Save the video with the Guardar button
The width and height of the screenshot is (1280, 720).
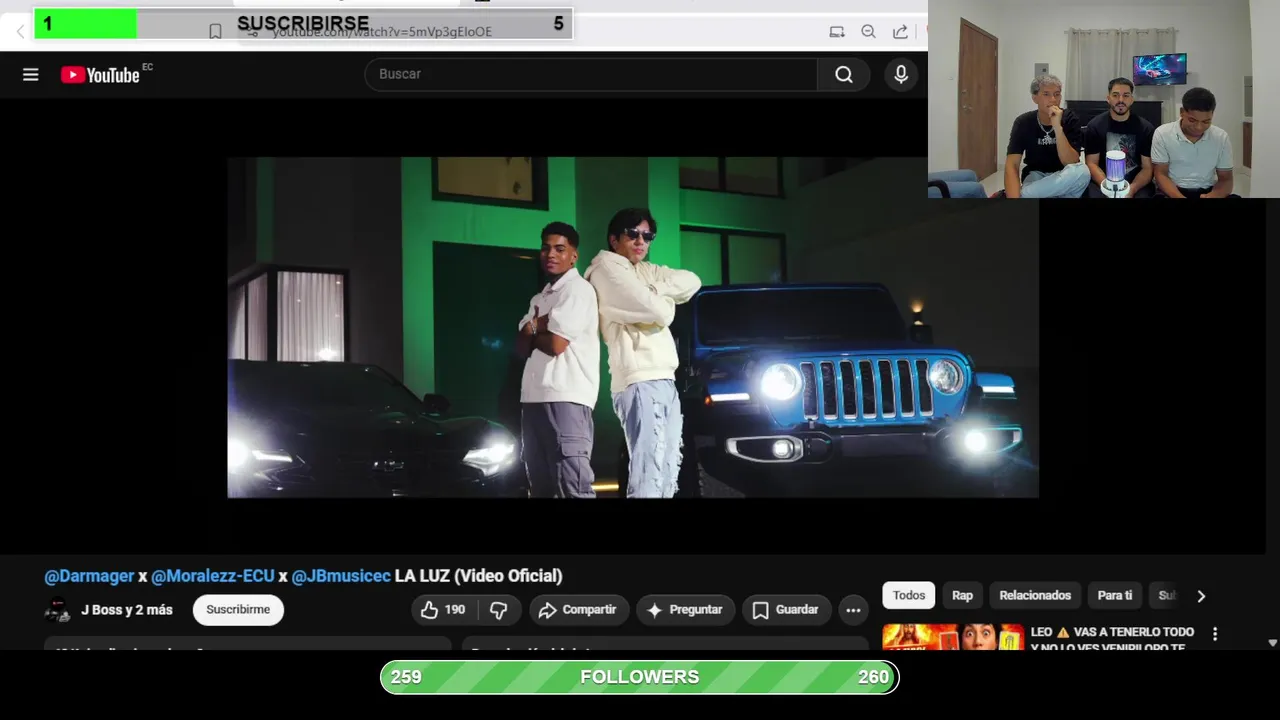point(786,610)
